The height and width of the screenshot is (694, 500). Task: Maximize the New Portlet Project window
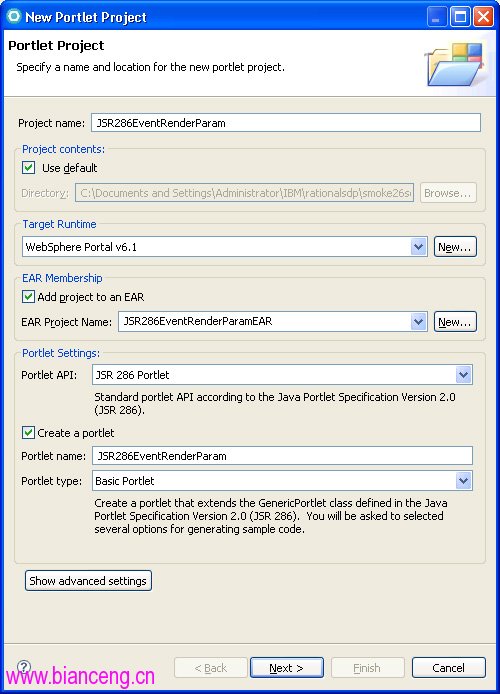[460, 17]
